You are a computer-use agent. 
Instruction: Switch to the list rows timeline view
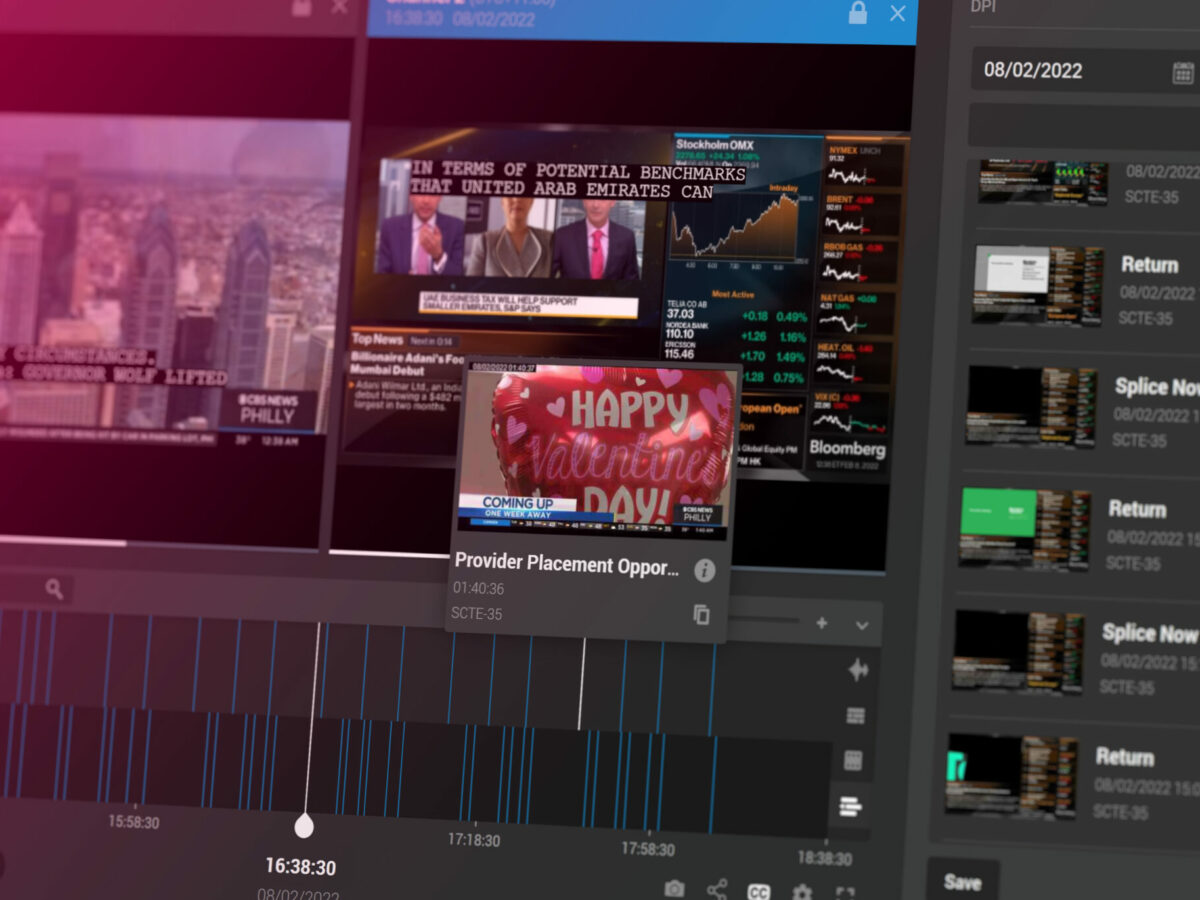(856, 715)
